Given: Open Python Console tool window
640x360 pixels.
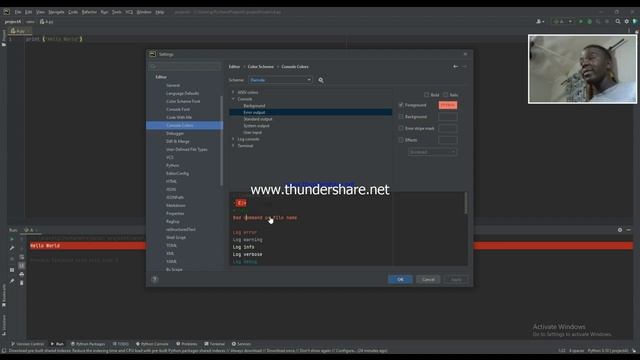Looking at the screenshot, I should click(x=152, y=344).
